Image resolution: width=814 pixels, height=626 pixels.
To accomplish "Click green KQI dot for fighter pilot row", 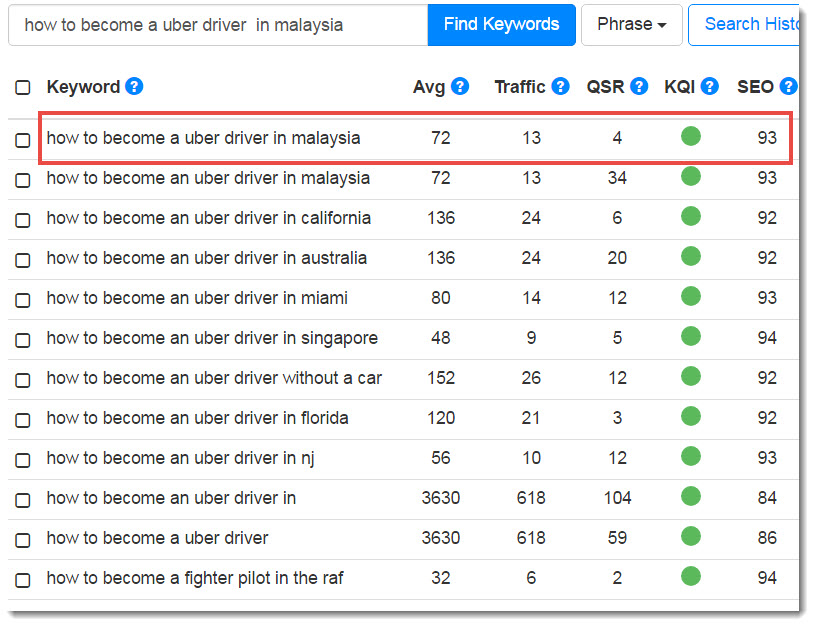I will click(x=691, y=576).
